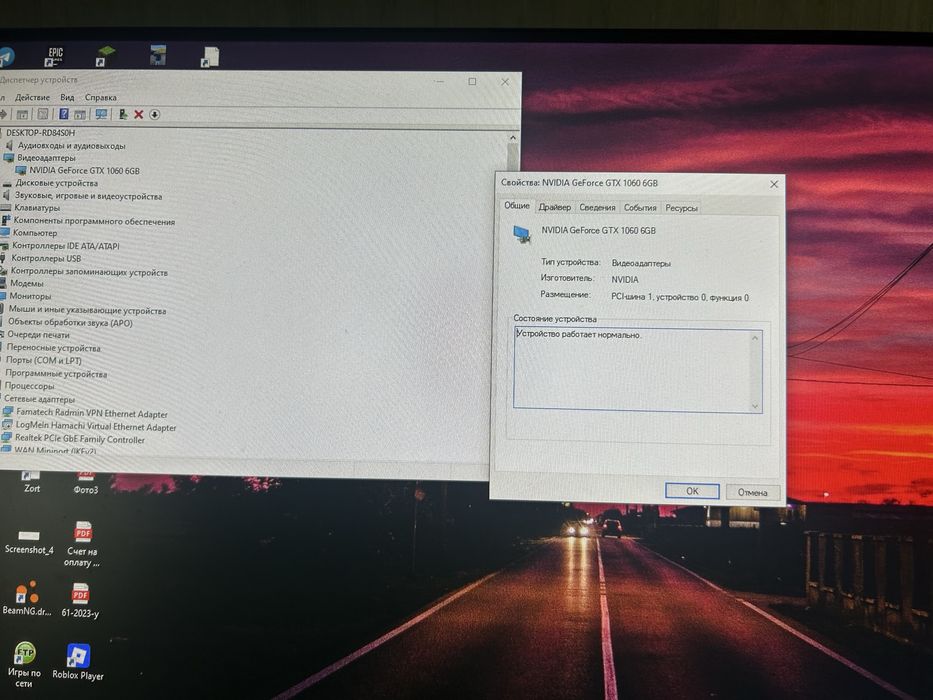Click the Видеоадаптеры category monitor icon
Screen dimensions: 933x700
8,158
